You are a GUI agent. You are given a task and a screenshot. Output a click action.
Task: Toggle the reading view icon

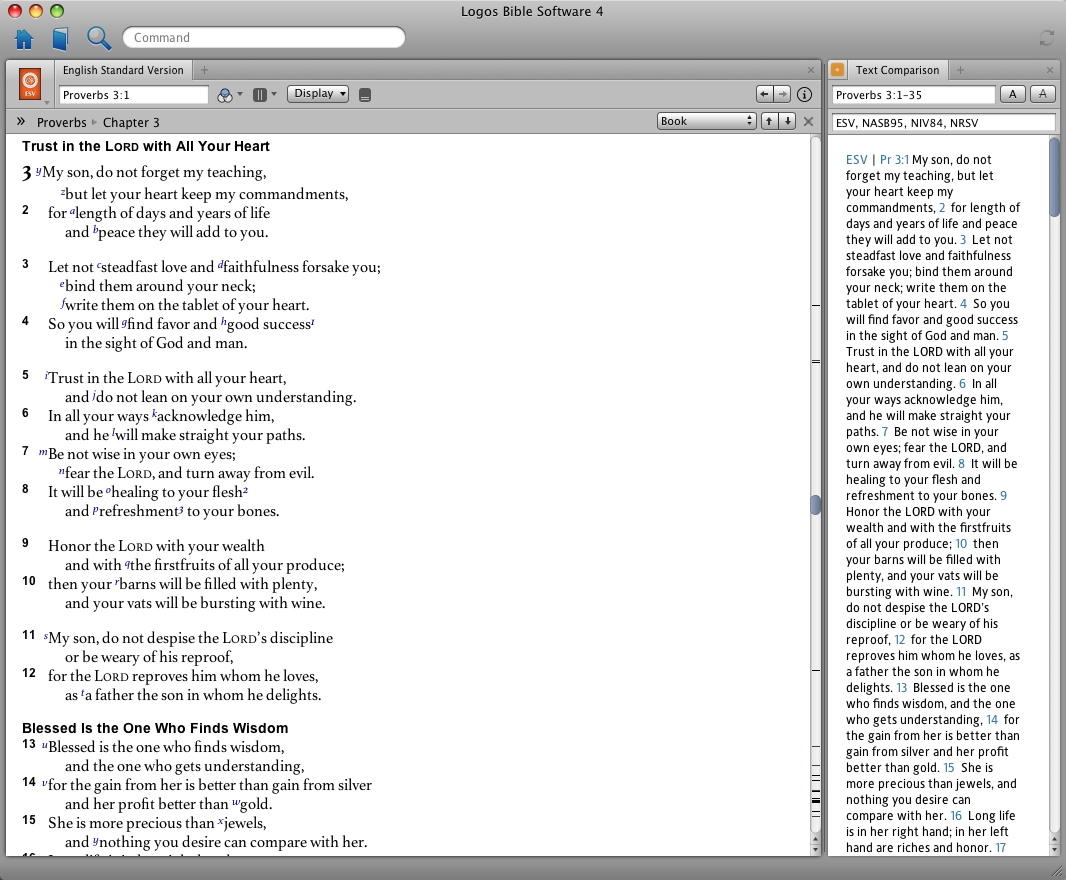click(x=365, y=95)
